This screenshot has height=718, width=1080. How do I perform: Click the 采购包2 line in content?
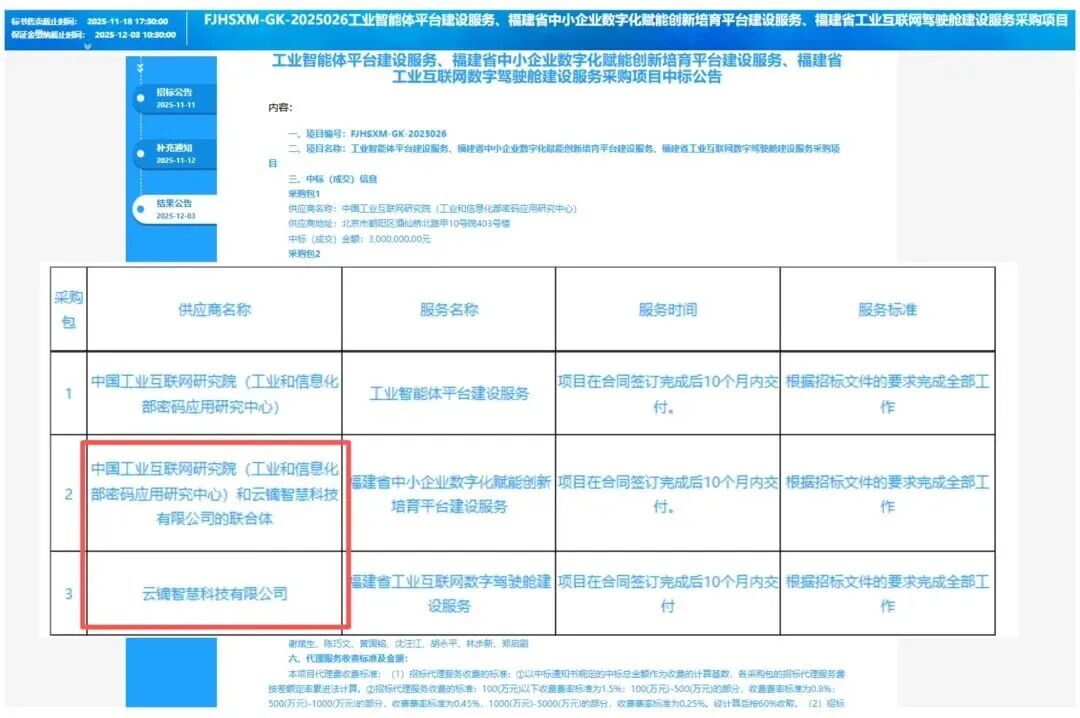click(304, 254)
